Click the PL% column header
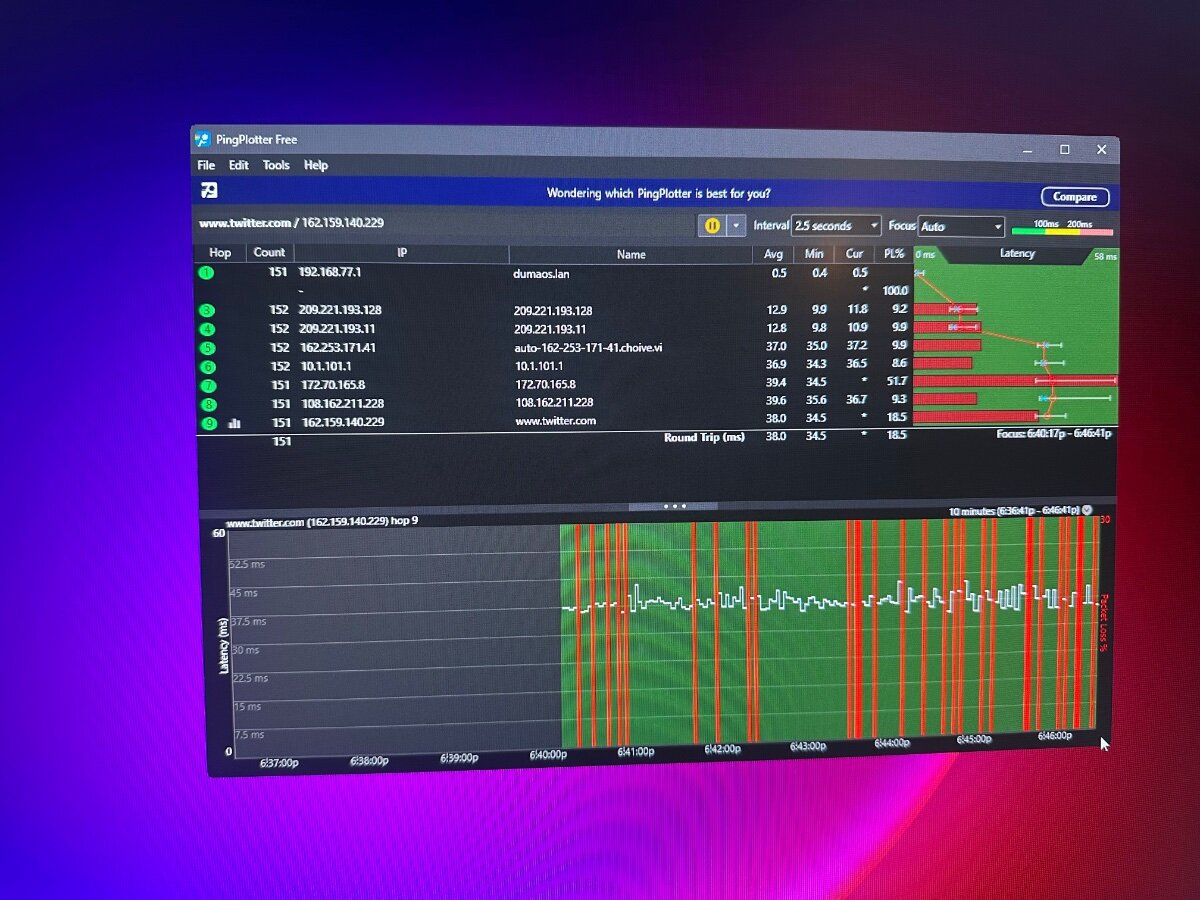Viewport: 1200px width, 900px height. coord(892,254)
